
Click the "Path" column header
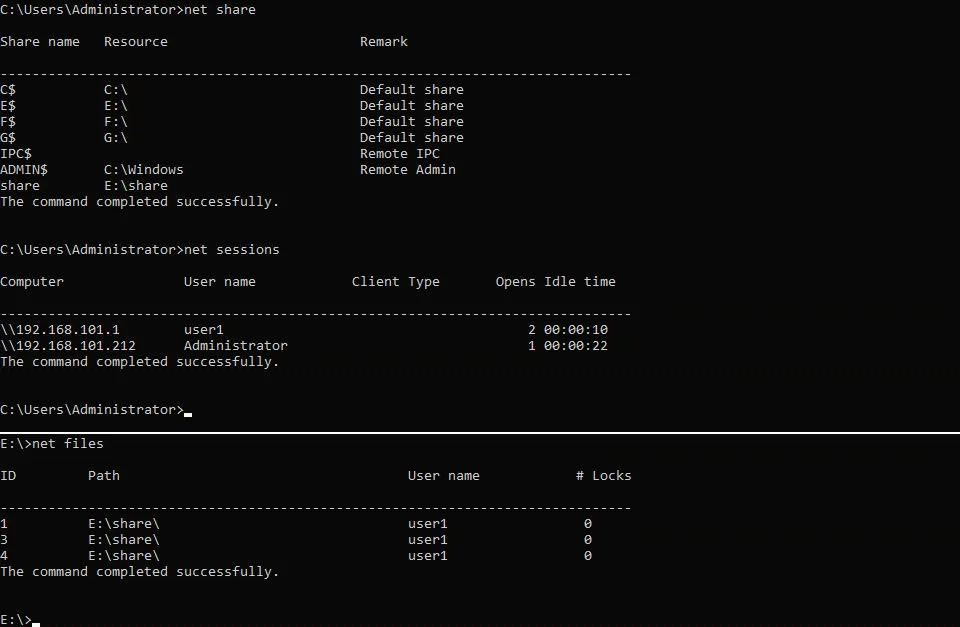(103, 476)
